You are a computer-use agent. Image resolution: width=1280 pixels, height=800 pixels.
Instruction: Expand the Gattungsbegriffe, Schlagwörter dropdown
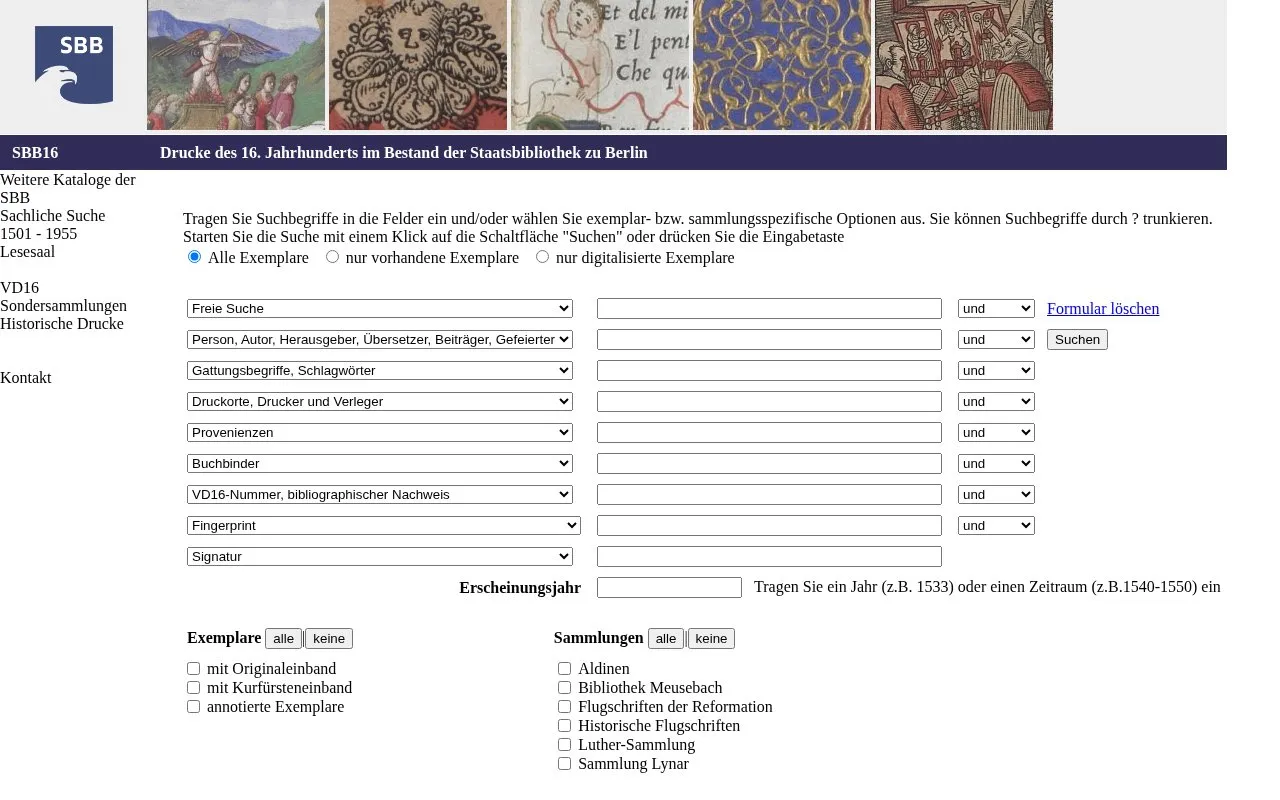tap(380, 371)
